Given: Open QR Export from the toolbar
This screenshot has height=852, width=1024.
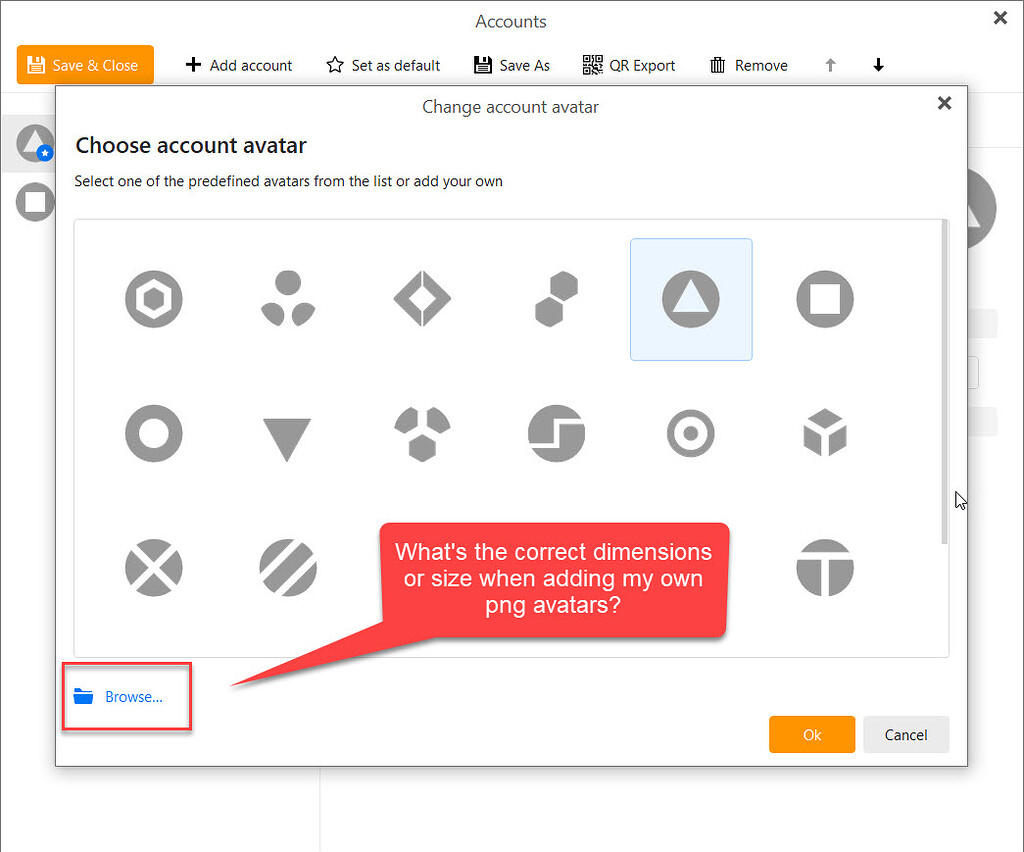Looking at the screenshot, I should [x=628, y=65].
